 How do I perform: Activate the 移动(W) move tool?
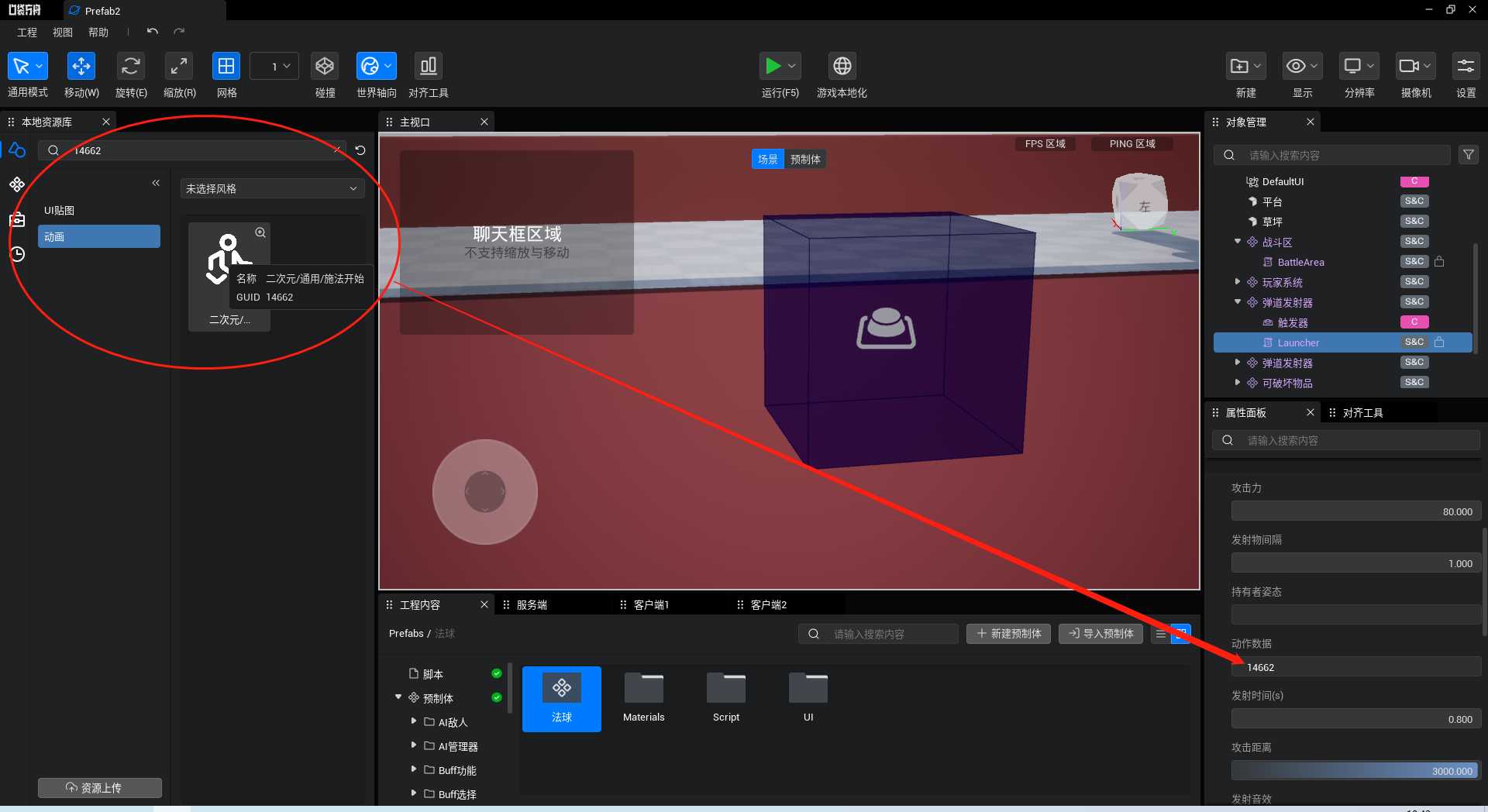[81, 67]
